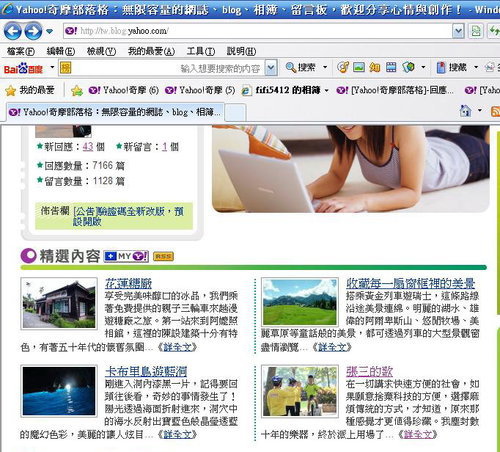Open the 工具(T) menu
The image size is (500, 452).
click(201, 51)
